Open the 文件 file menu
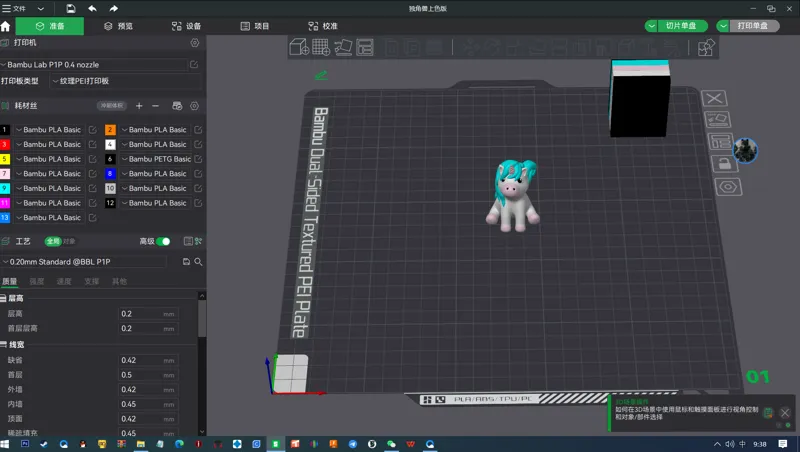The image size is (800, 452). click(x=14, y=9)
